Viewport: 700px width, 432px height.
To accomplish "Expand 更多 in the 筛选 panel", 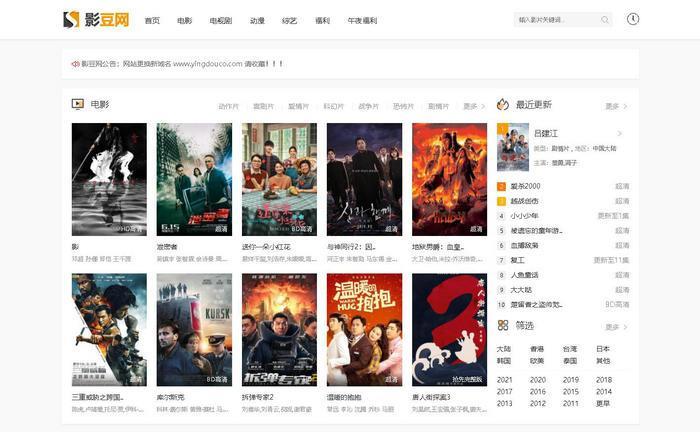I will [x=617, y=327].
